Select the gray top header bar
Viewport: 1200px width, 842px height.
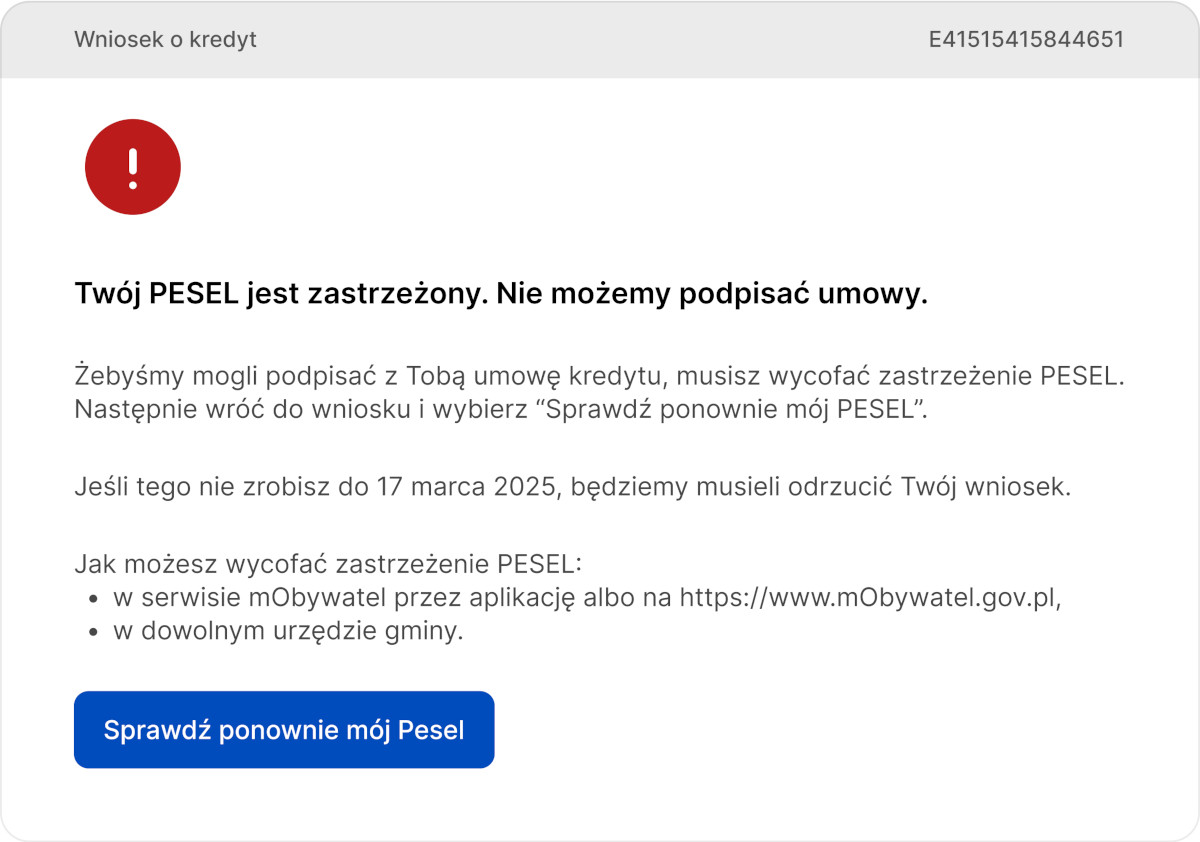point(600,40)
